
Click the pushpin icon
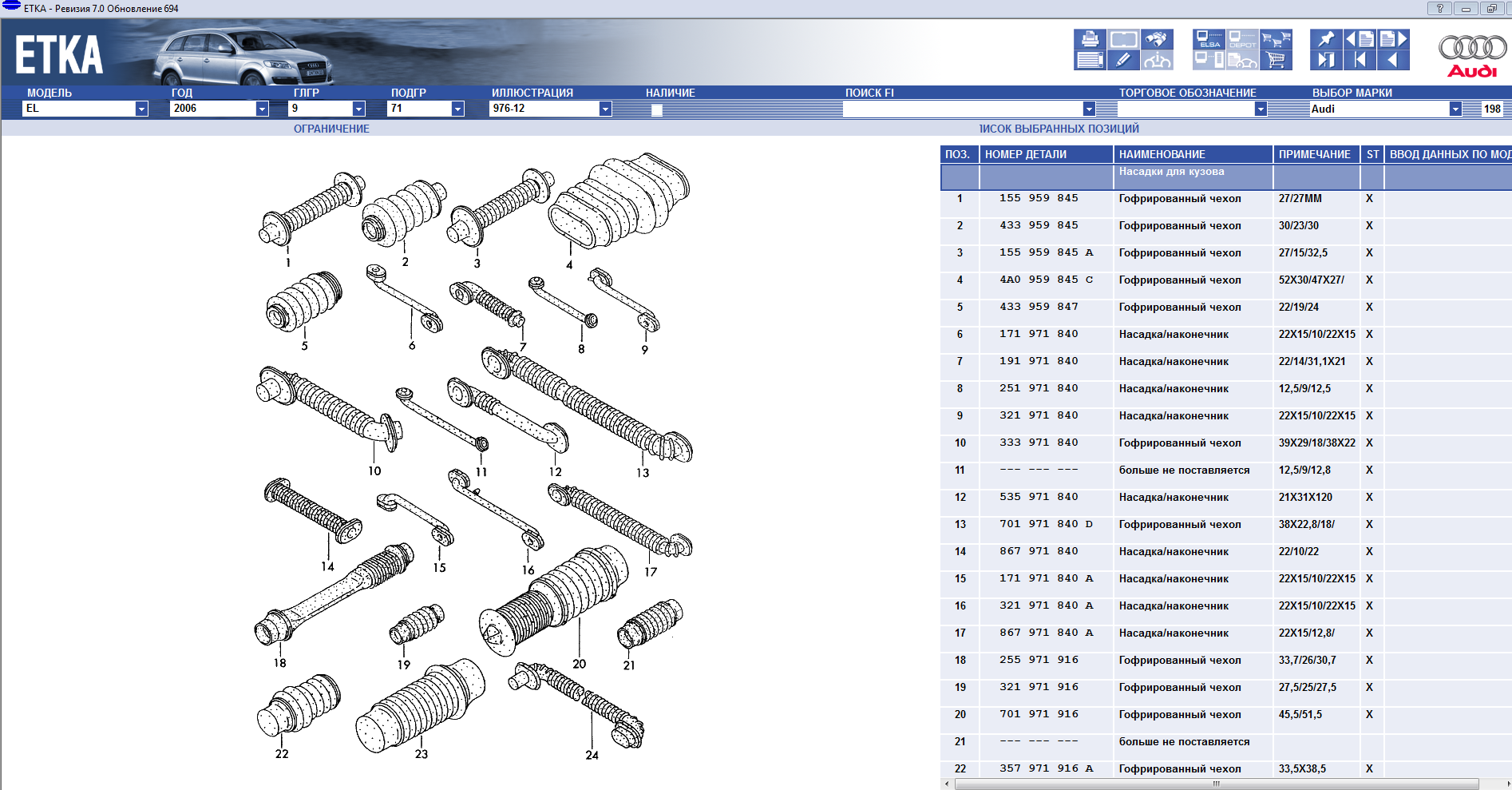[x=1326, y=39]
